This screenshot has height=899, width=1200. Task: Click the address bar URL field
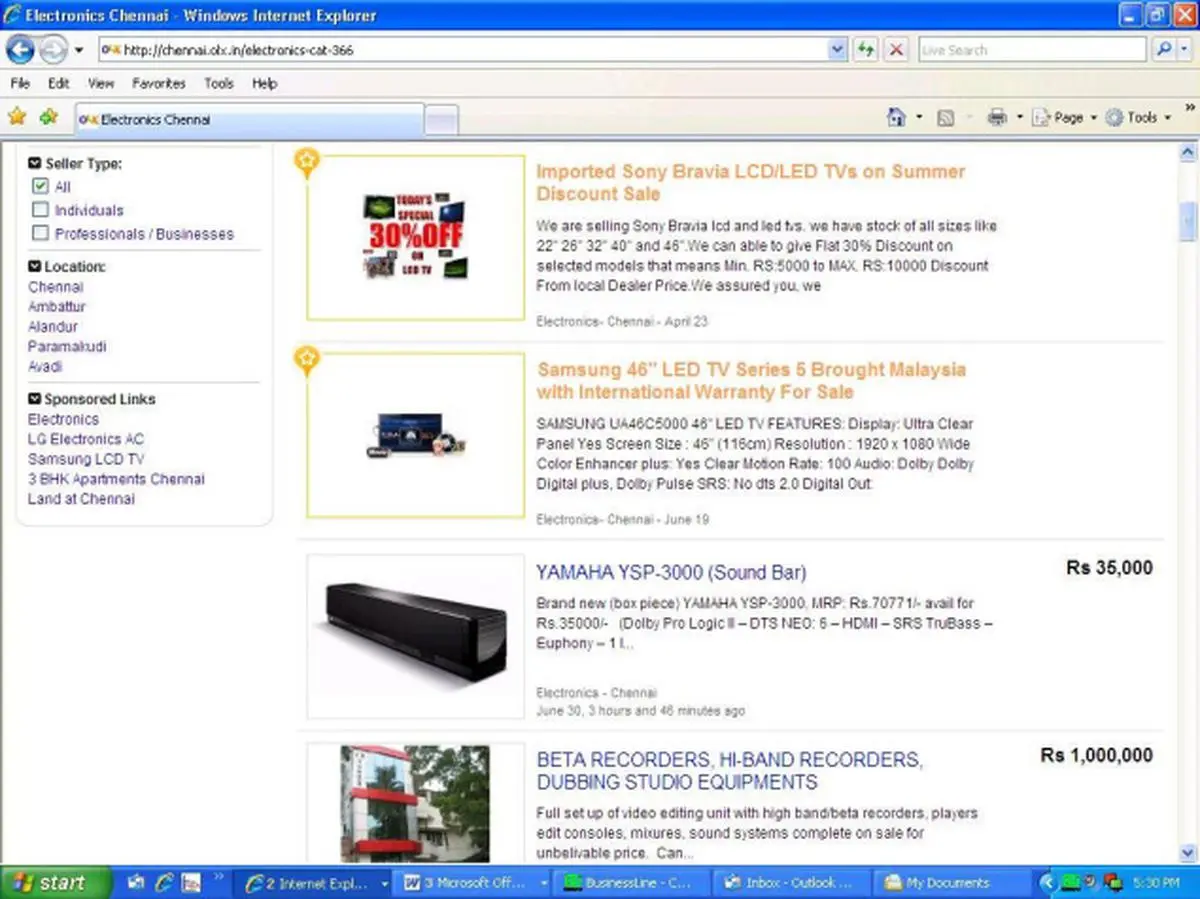pos(464,50)
